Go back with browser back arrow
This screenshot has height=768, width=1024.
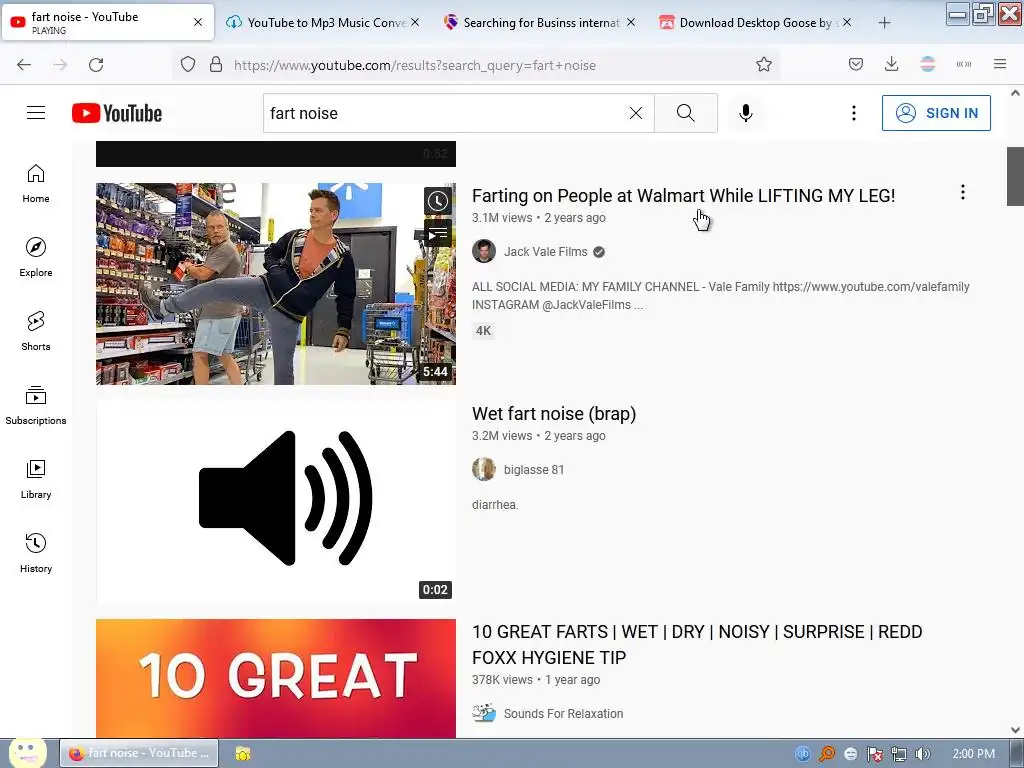[x=24, y=65]
